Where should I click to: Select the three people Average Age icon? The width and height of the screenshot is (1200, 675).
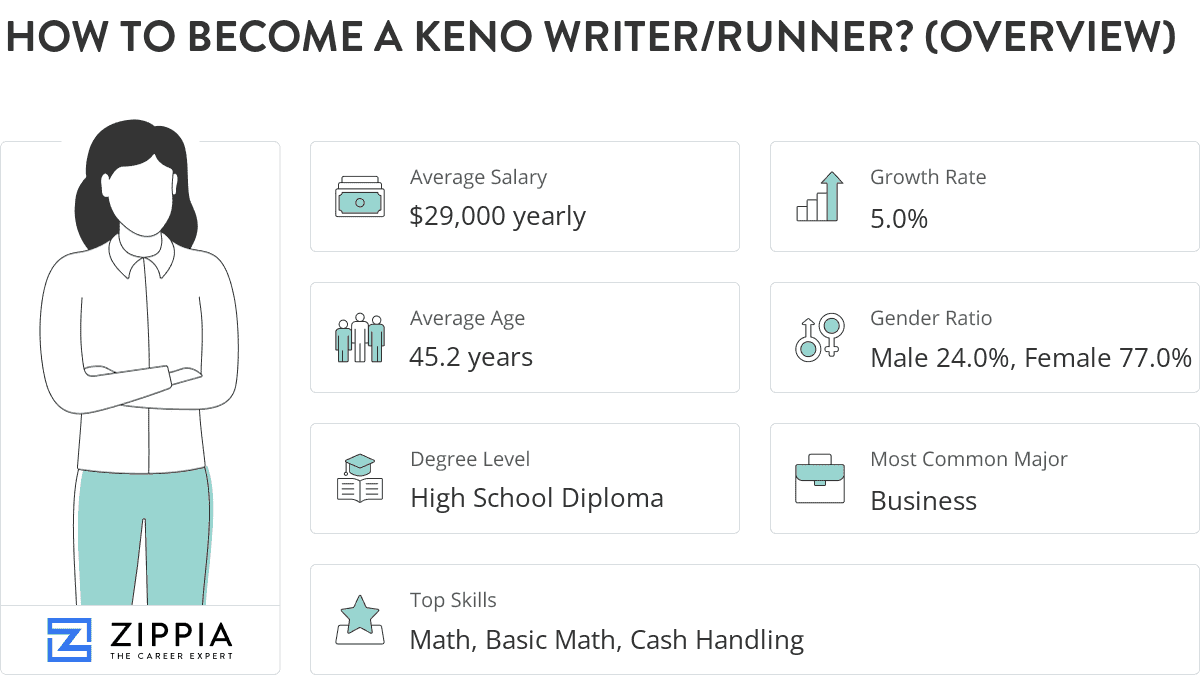[359, 337]
